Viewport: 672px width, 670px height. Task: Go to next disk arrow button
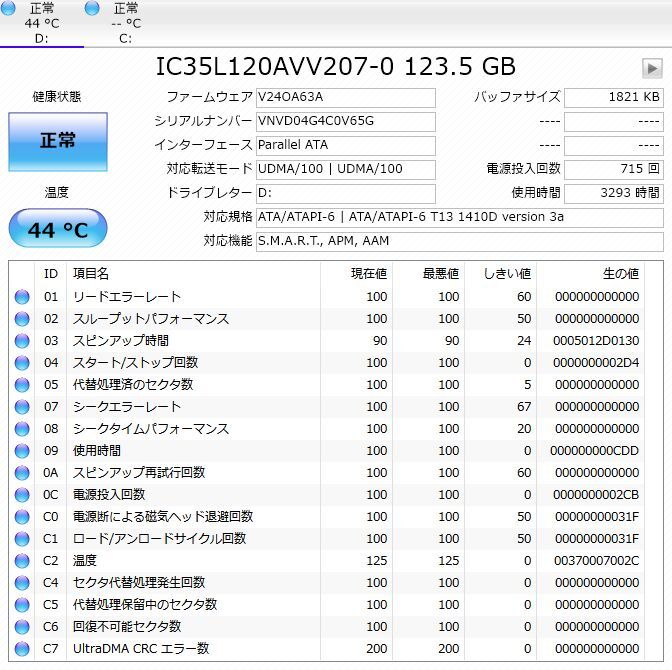652,68
